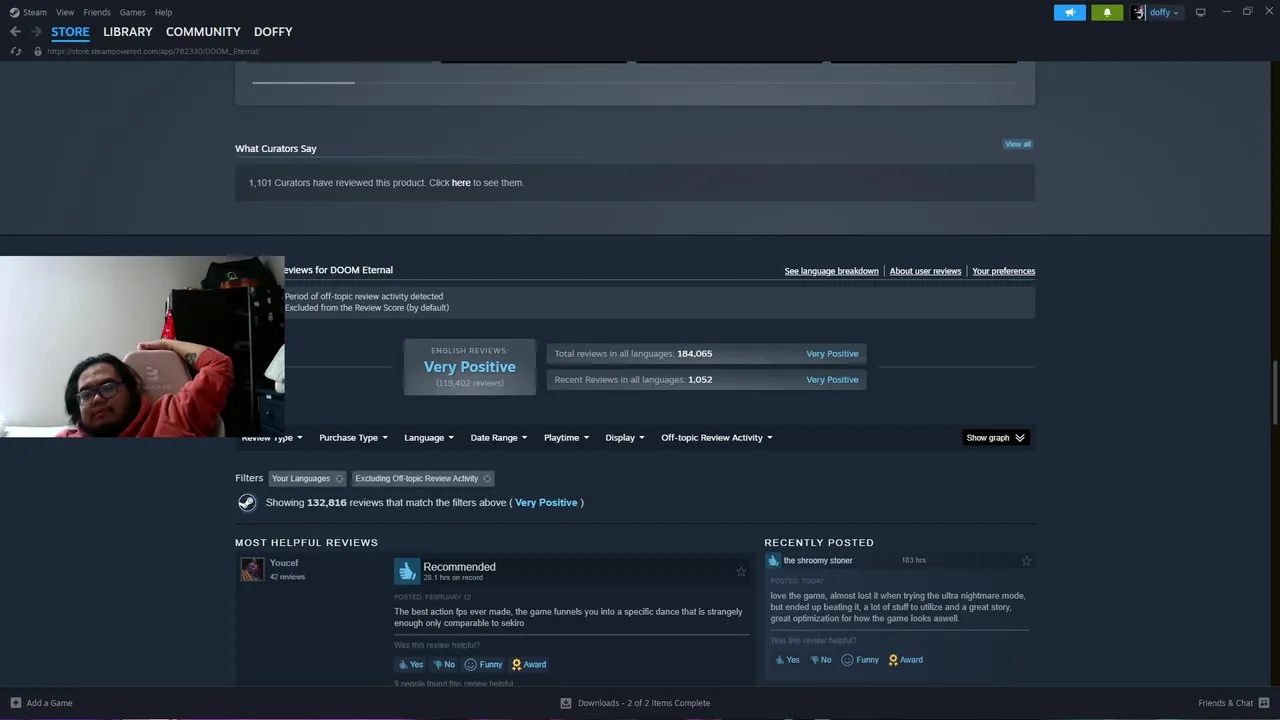Click the Steam icon beside Showing reviews
Screen dimensions: 1280x720
[247, 503]
